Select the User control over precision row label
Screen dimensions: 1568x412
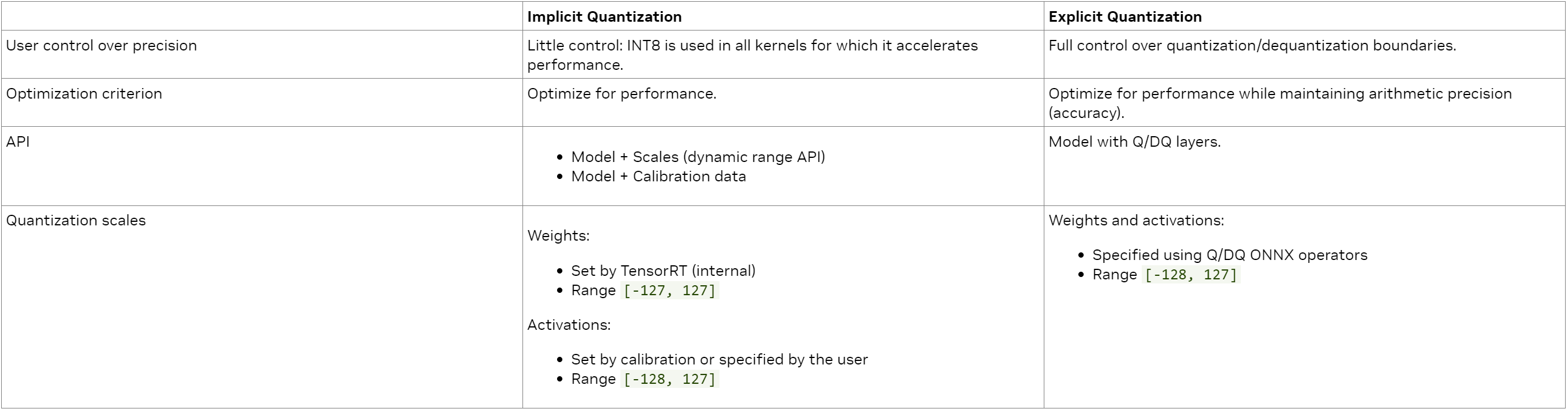point(101,46)
